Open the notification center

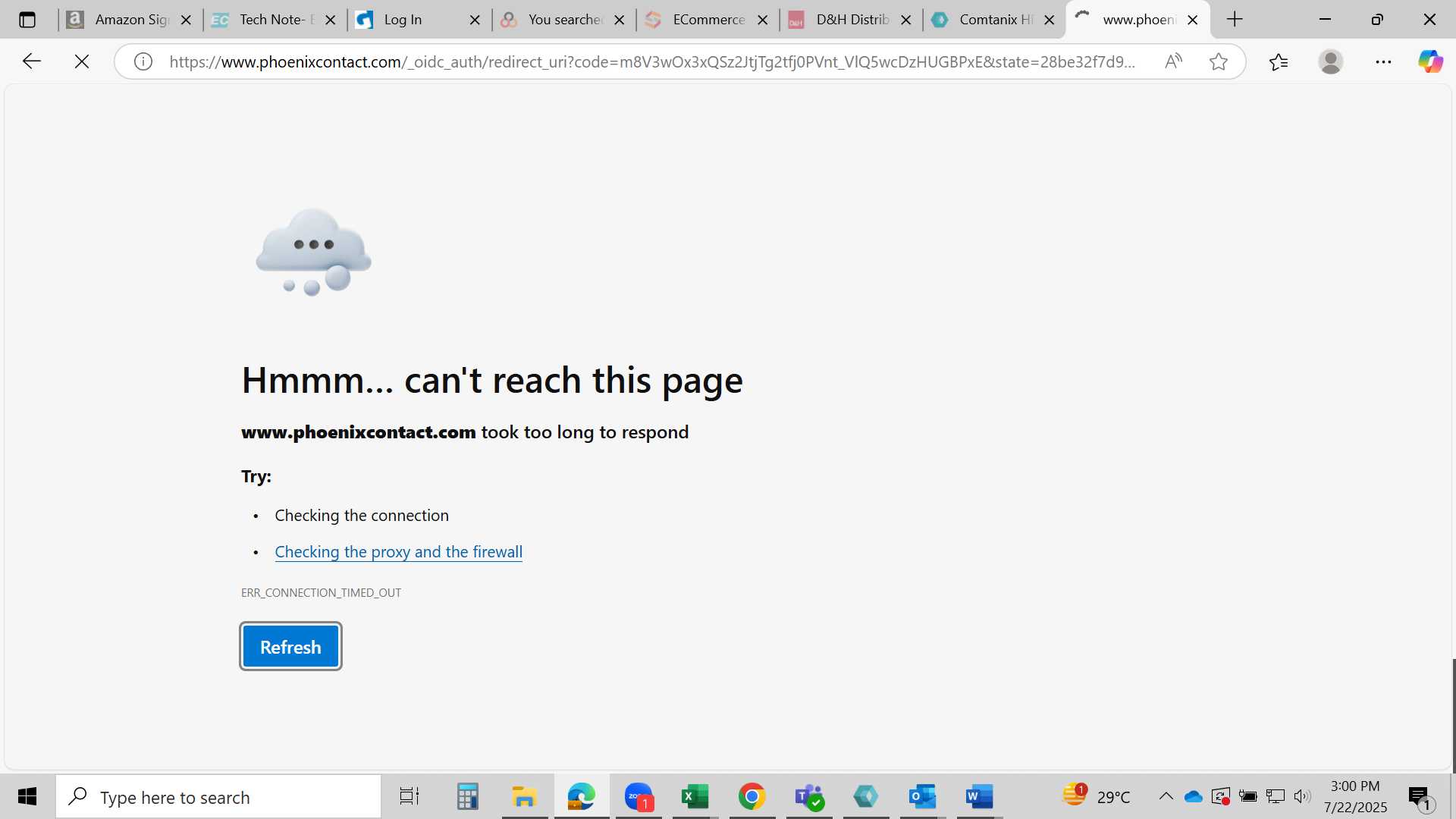coord(1420,797)
